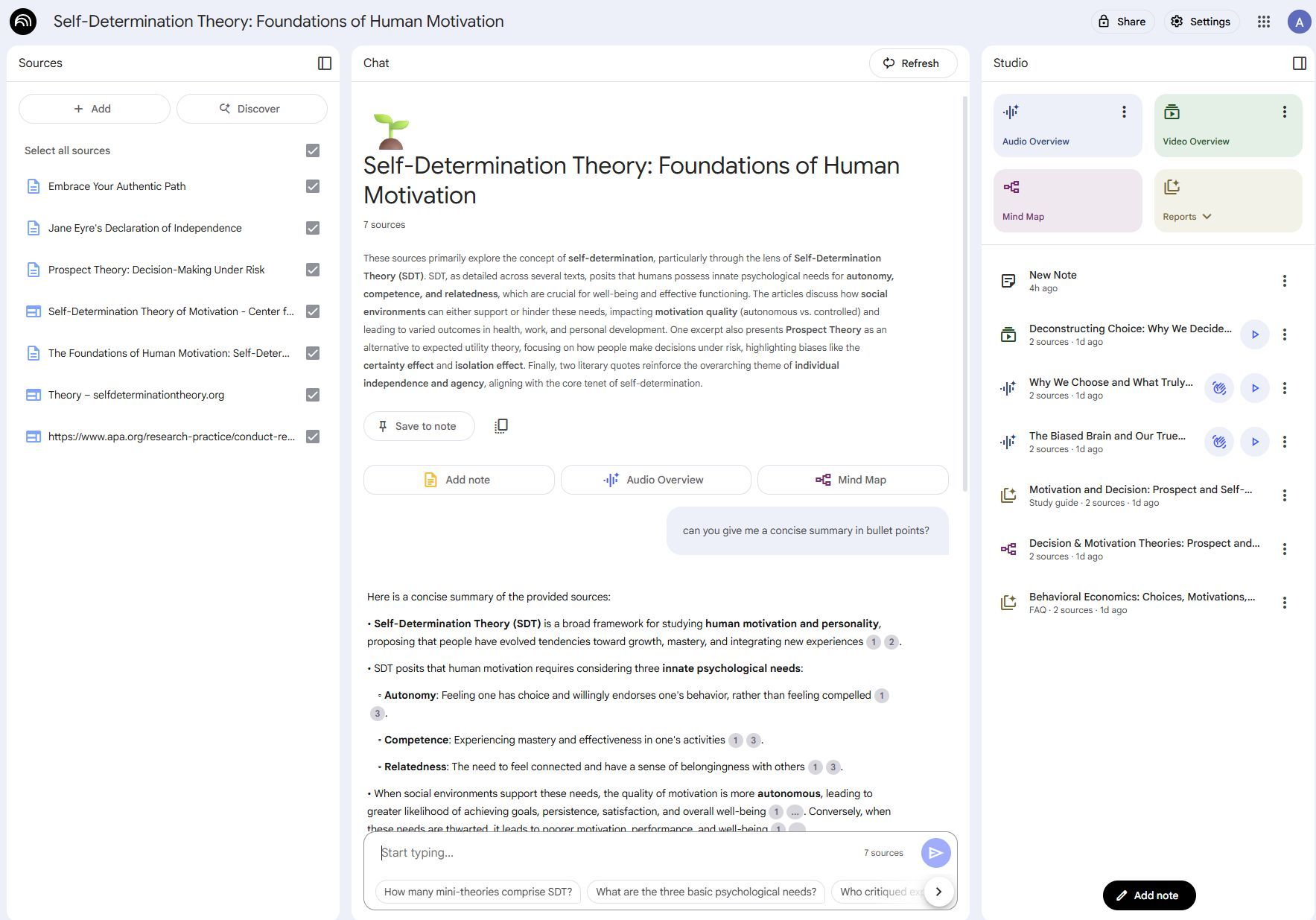Generate a Video Overview from Studio
Image resolution: width=1316 pixels, height=920 pixels.
coord(1227,125)
